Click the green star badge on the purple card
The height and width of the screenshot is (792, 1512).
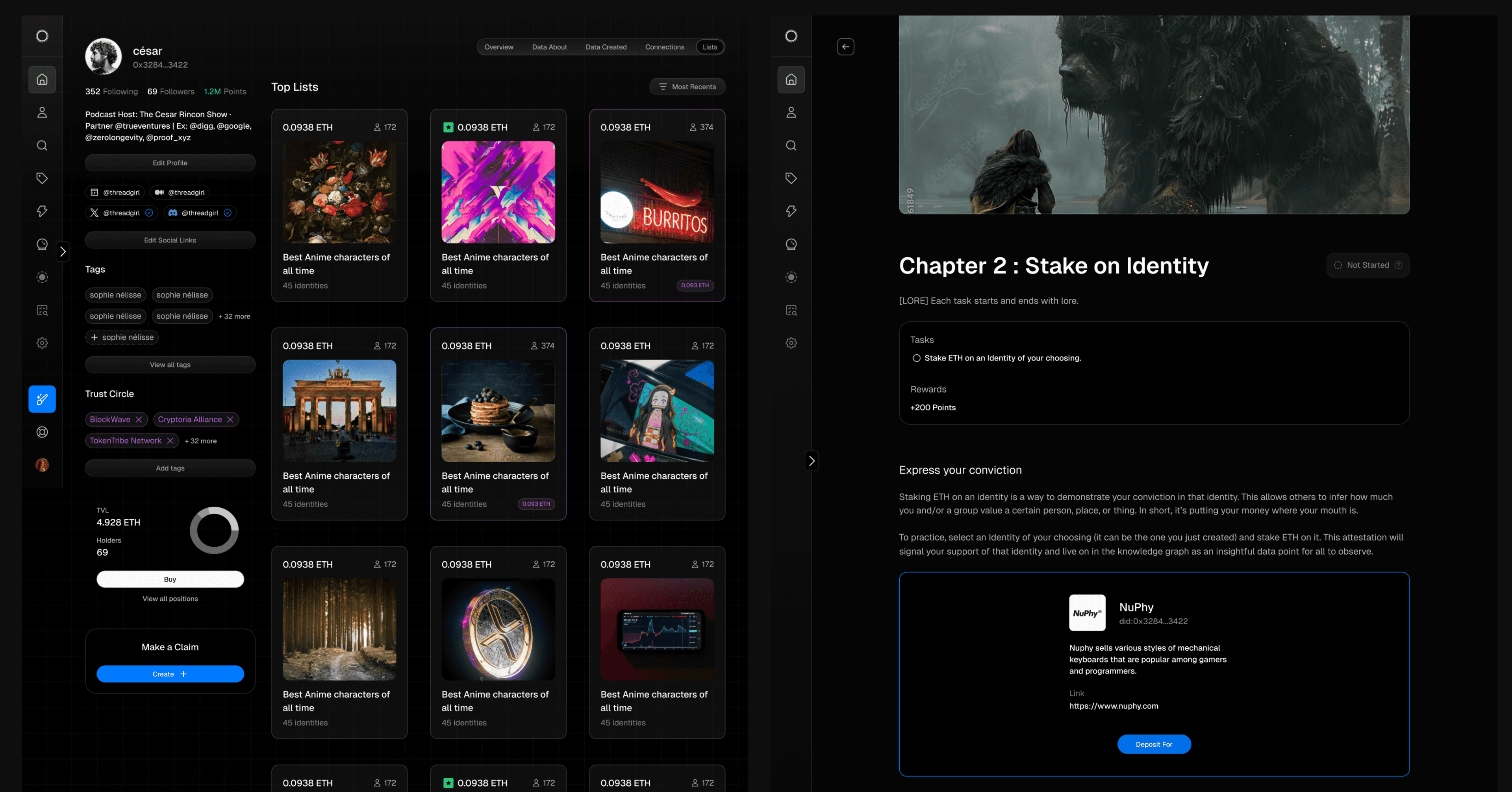[448, 127]
